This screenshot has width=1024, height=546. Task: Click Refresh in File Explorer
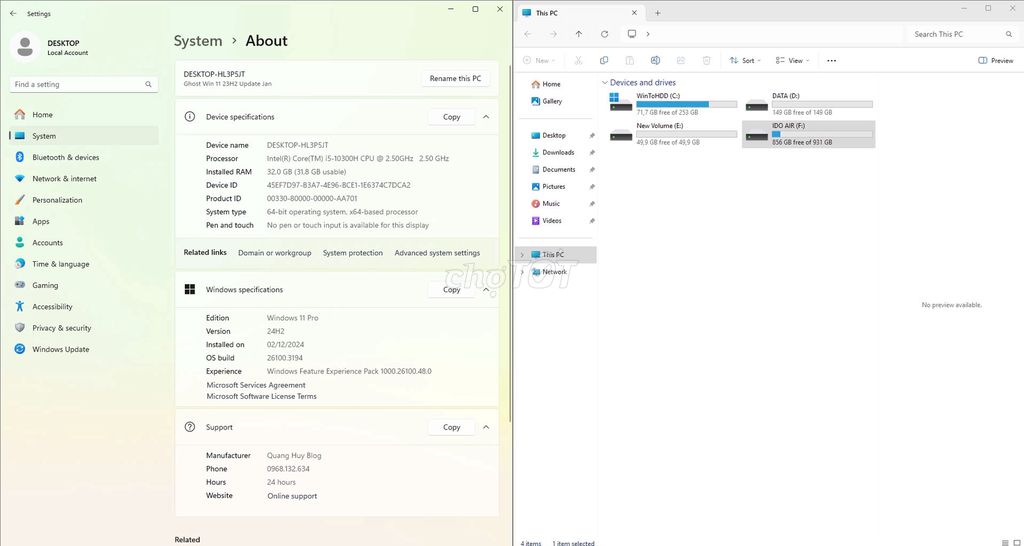coord(605,34)
